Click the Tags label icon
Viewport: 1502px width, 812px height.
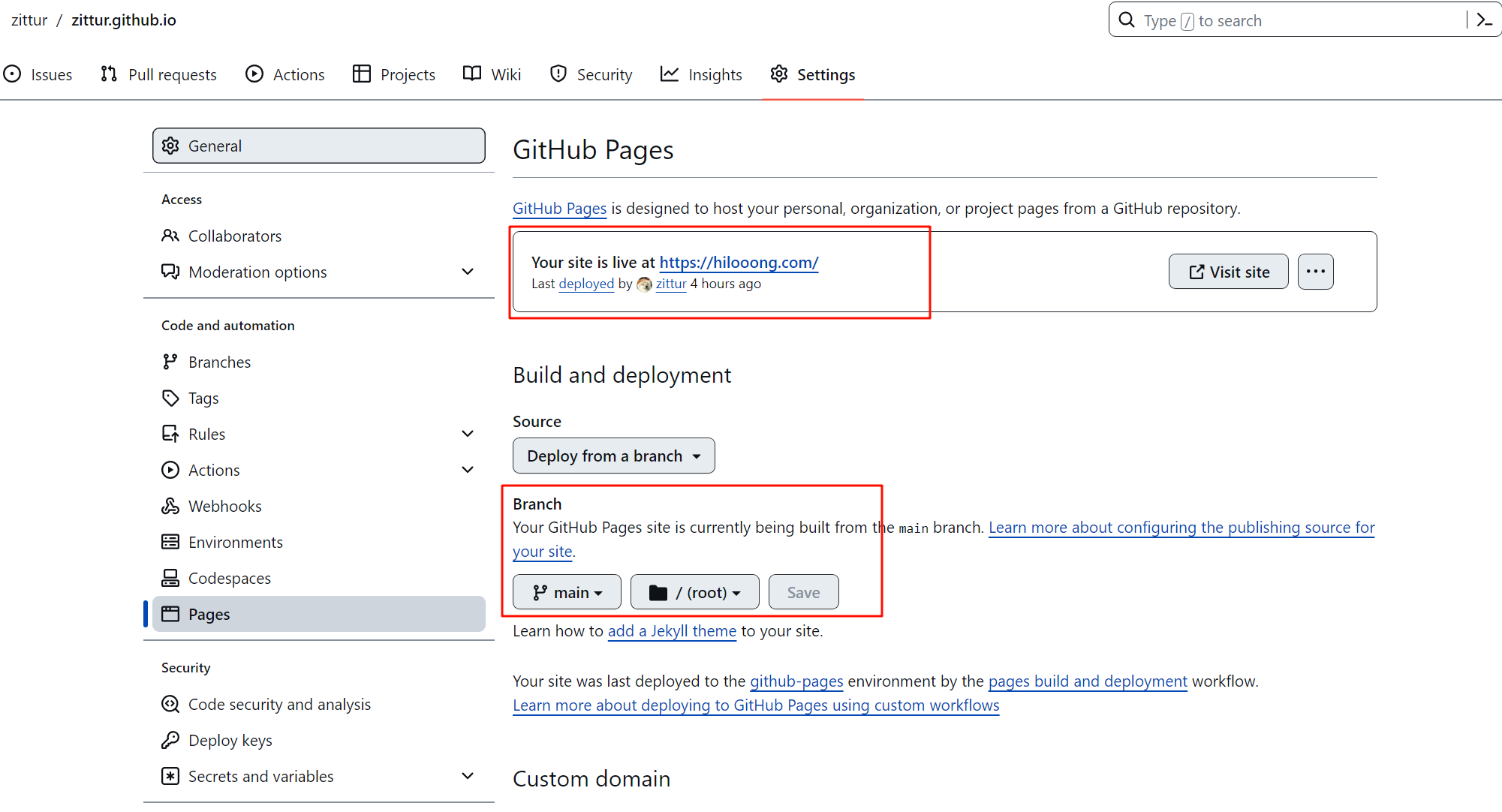170,398
